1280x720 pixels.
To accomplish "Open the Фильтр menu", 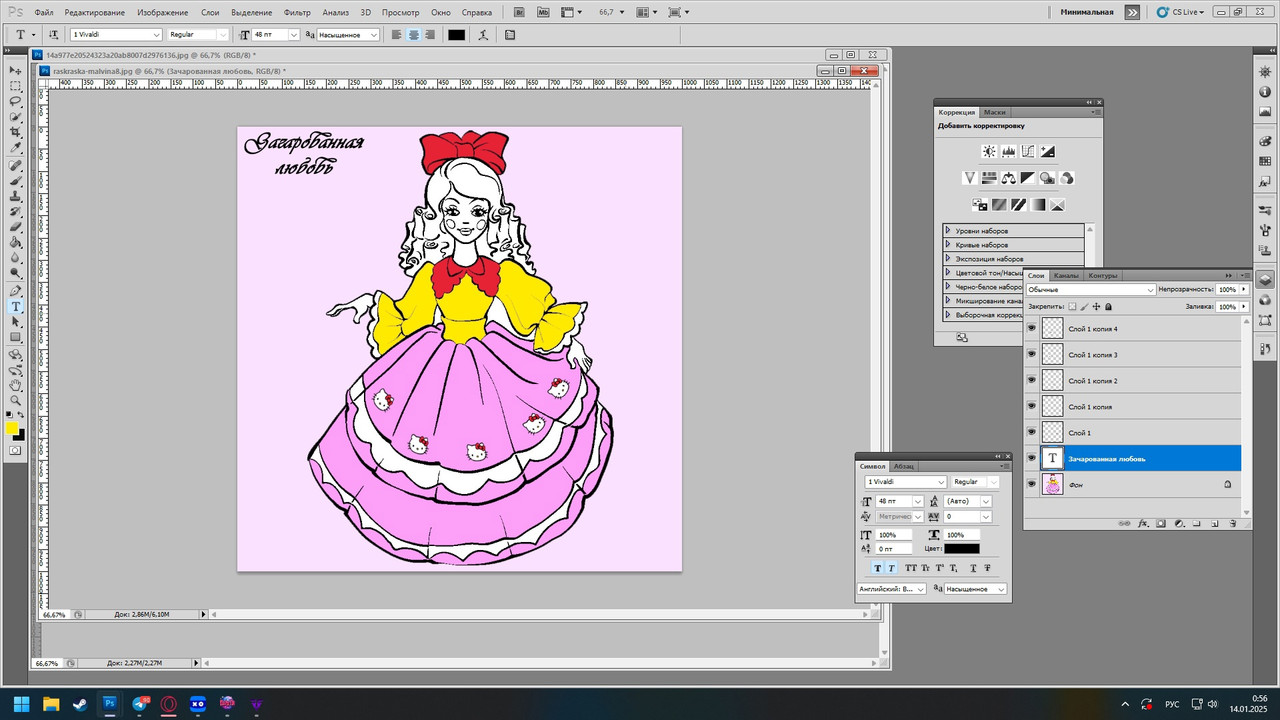I will pyautogui.click(x=297, y=12).
